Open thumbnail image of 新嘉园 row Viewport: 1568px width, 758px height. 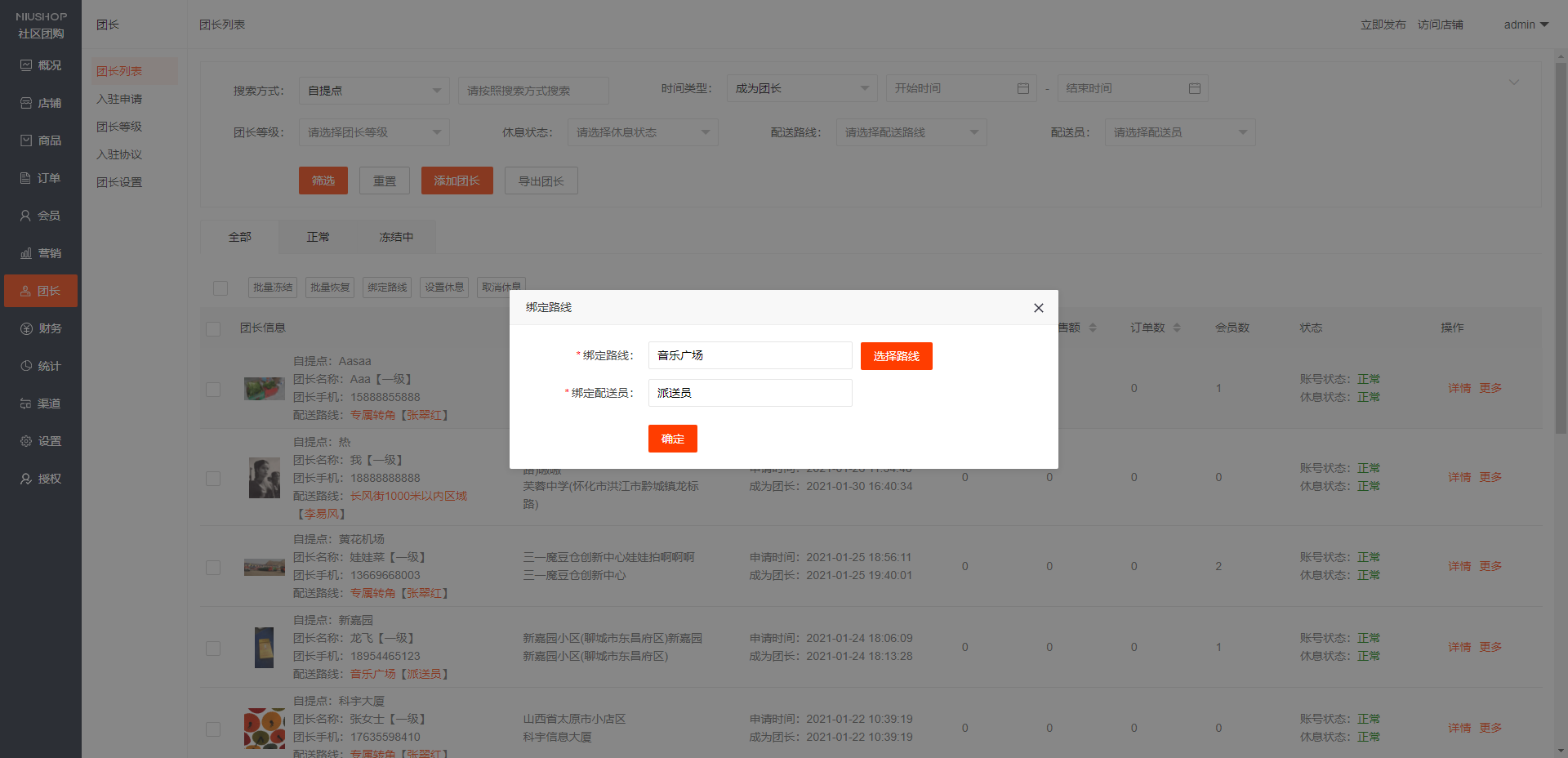pyautogui.click(x=265, y=648)
